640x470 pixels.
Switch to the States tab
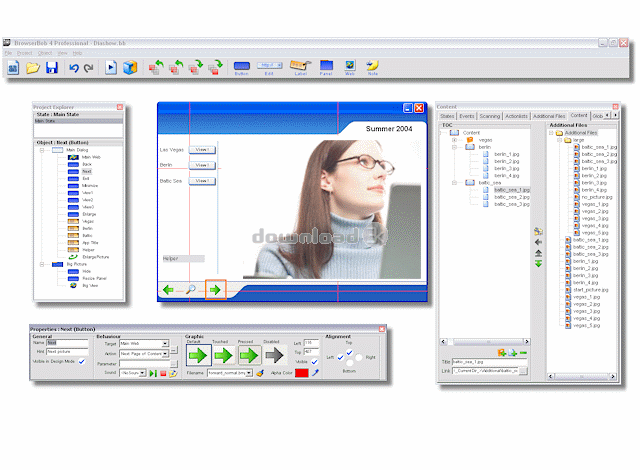click(447, 116)
